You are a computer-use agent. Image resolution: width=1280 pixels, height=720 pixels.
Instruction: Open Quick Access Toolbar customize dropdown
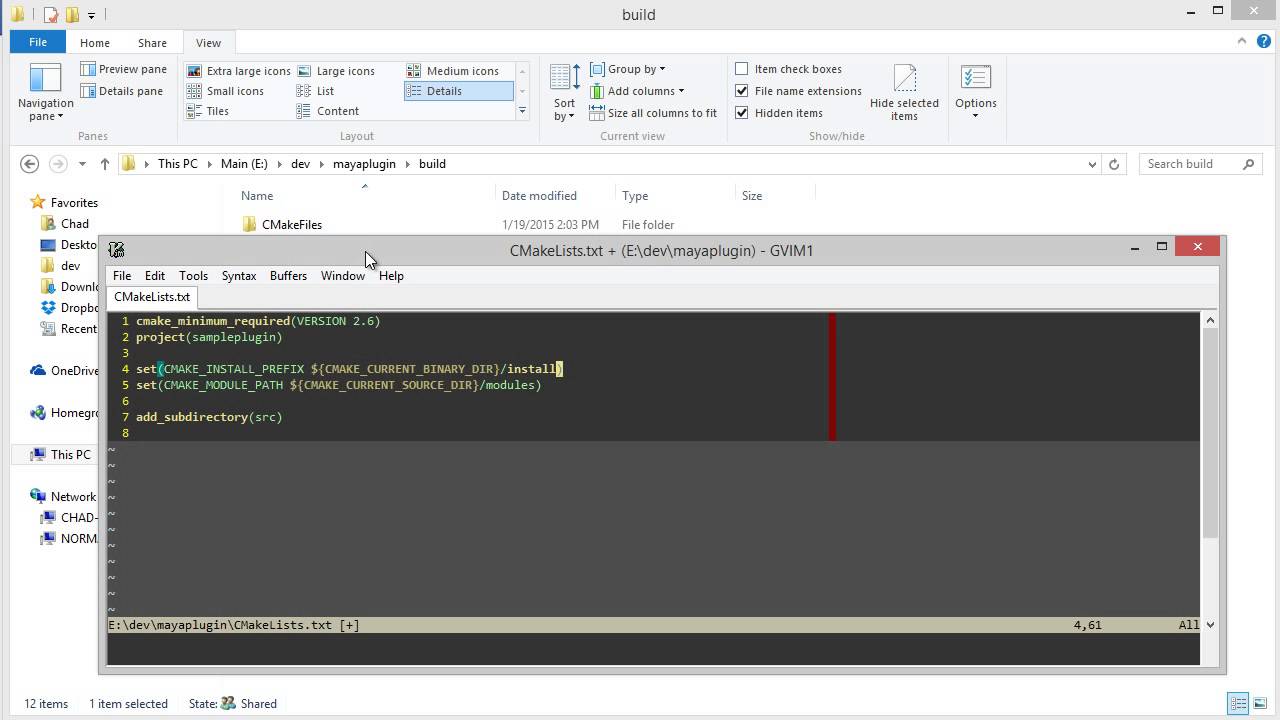tap(91, 15)
